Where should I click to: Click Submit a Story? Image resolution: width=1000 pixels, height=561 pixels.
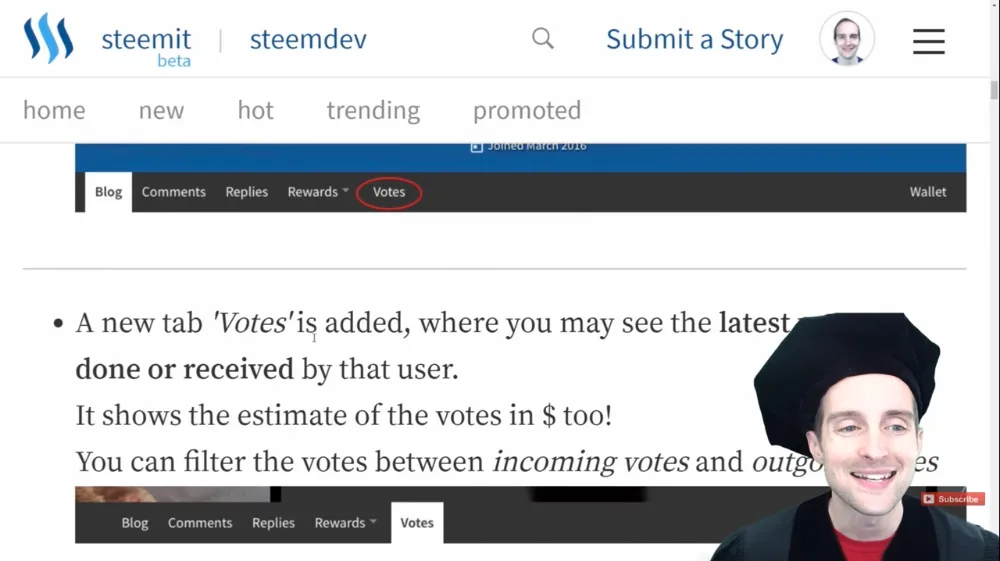coord(694,40)
